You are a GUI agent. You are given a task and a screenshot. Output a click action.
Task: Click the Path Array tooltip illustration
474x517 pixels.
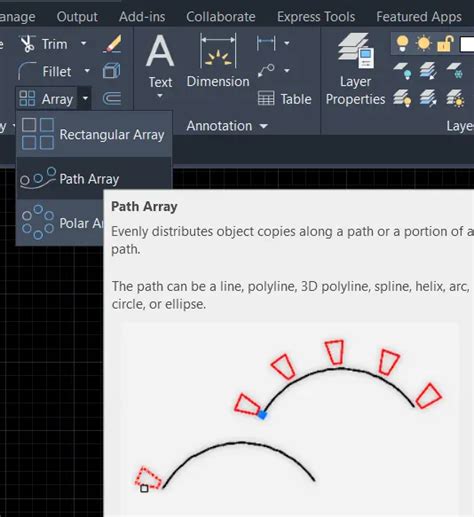point(290,418)
